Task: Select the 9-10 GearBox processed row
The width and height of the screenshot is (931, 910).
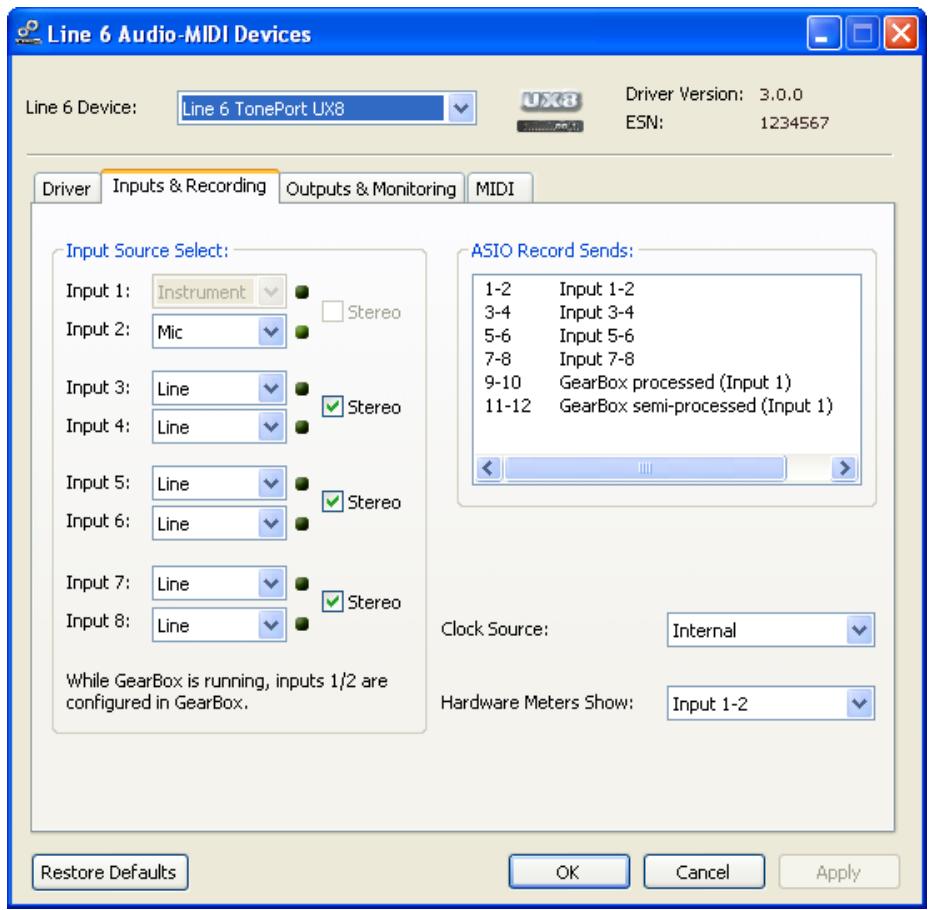Action: [666, 382]
